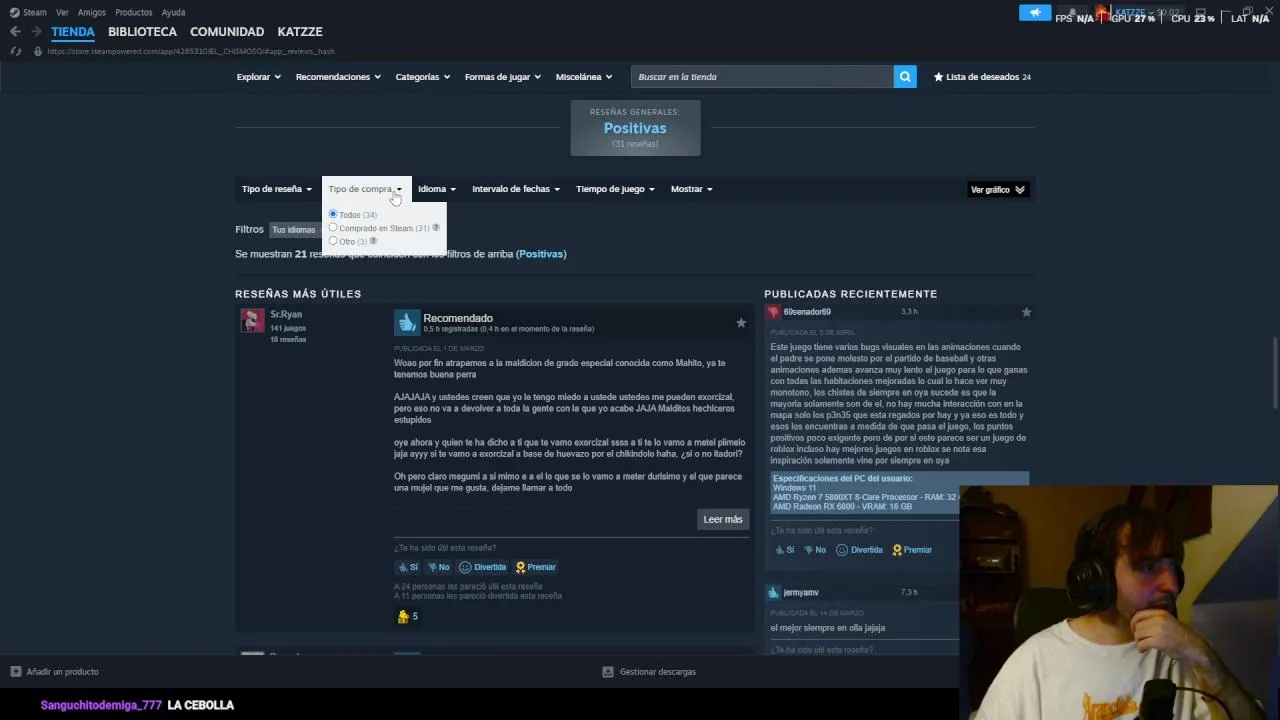This screenshot has height=720, width=1280.
Task: Go forward with the right arrow
Action: click(x=37, y=32)
